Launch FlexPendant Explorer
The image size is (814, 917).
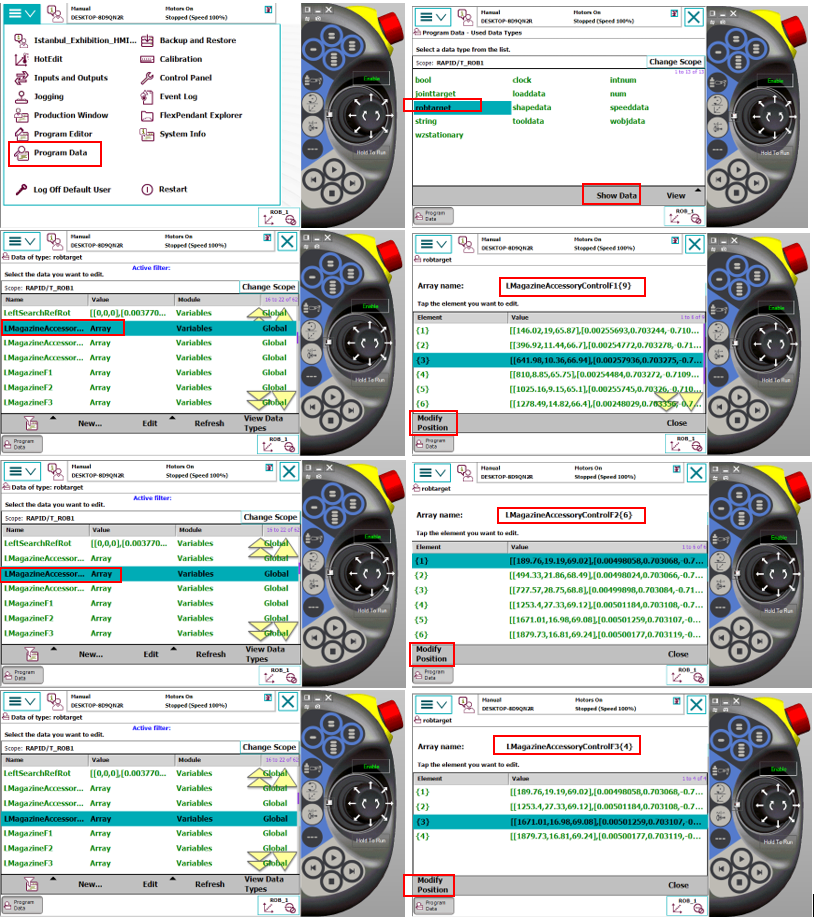pos(200,115)
